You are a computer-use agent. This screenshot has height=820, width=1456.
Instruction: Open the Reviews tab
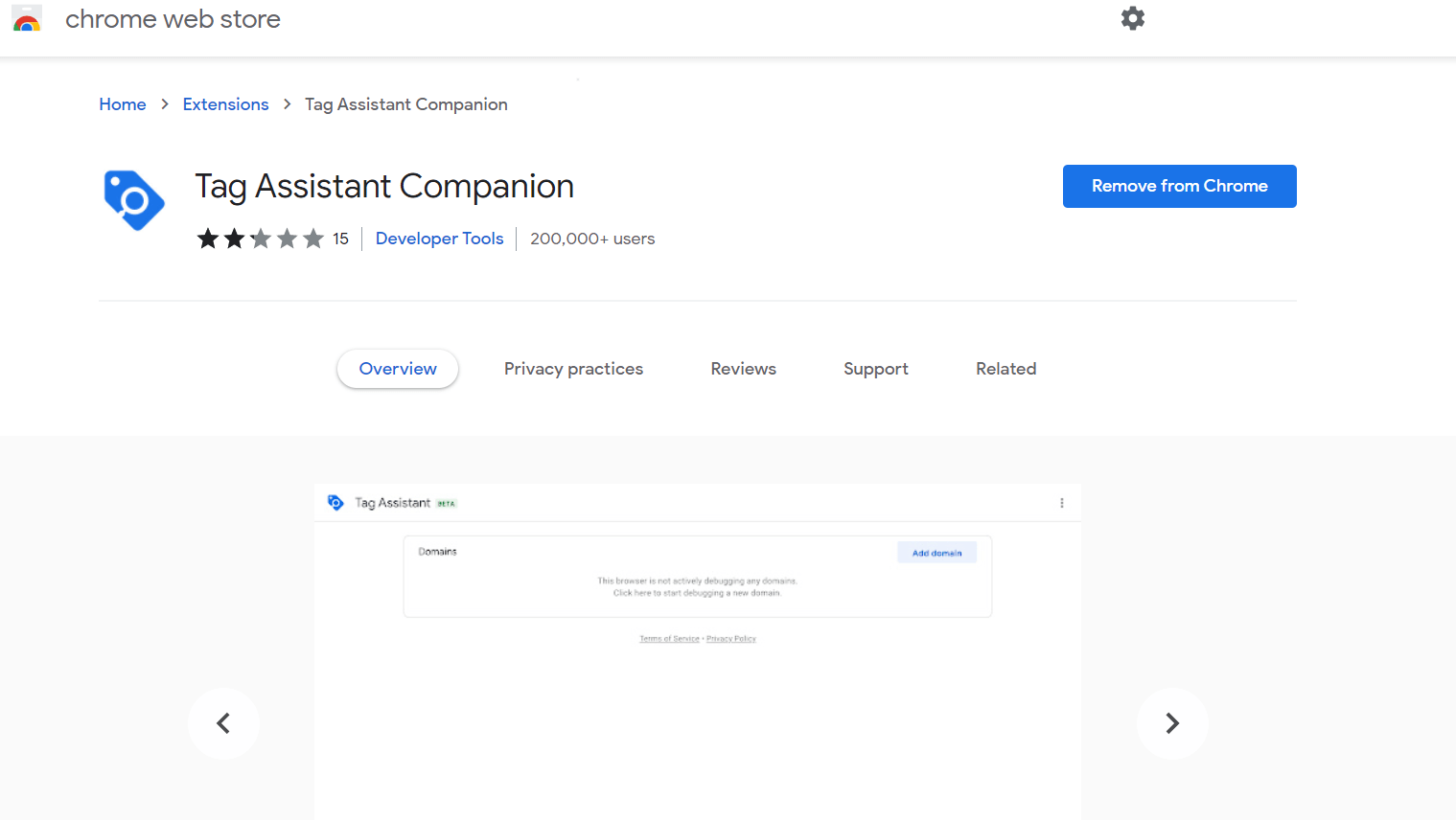743,369
